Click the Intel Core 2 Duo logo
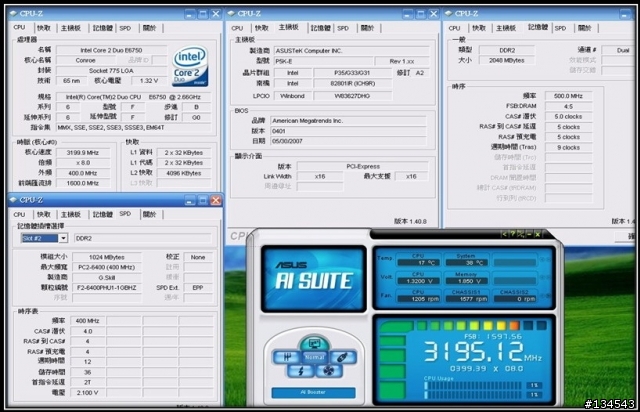 pos(190,66)
